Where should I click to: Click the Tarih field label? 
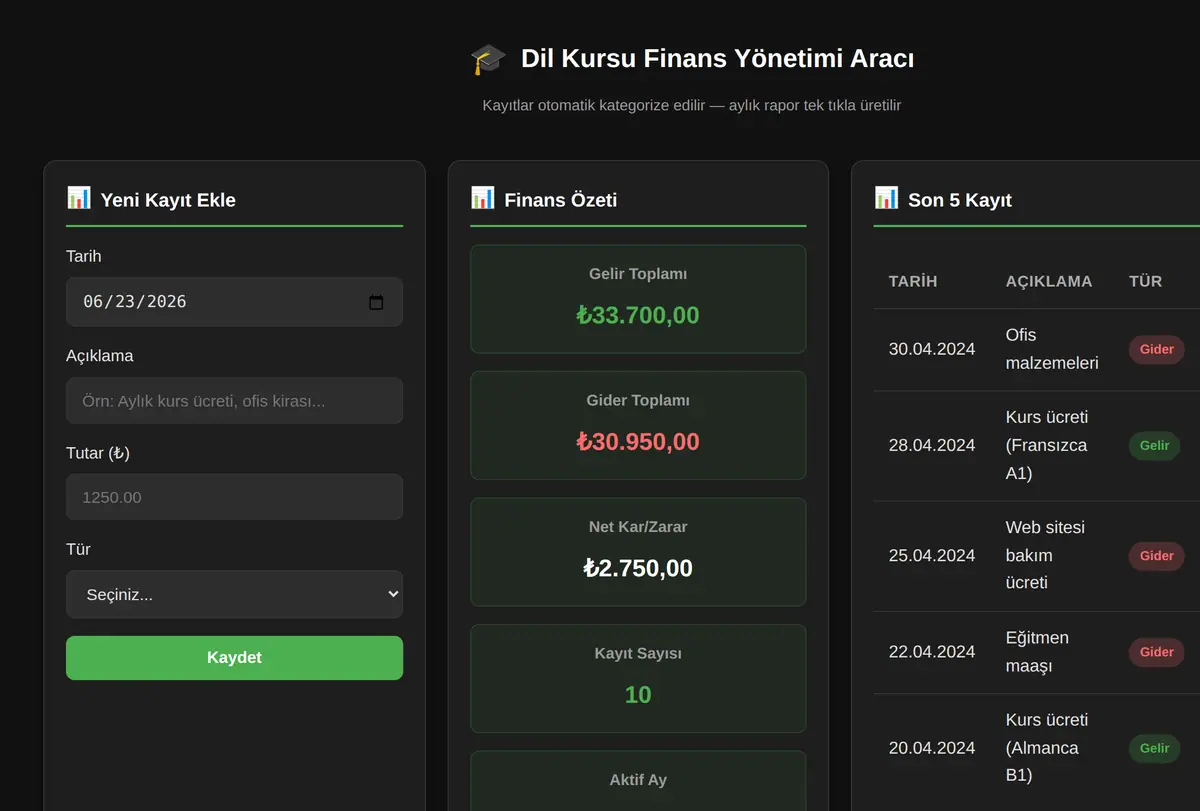84,256
